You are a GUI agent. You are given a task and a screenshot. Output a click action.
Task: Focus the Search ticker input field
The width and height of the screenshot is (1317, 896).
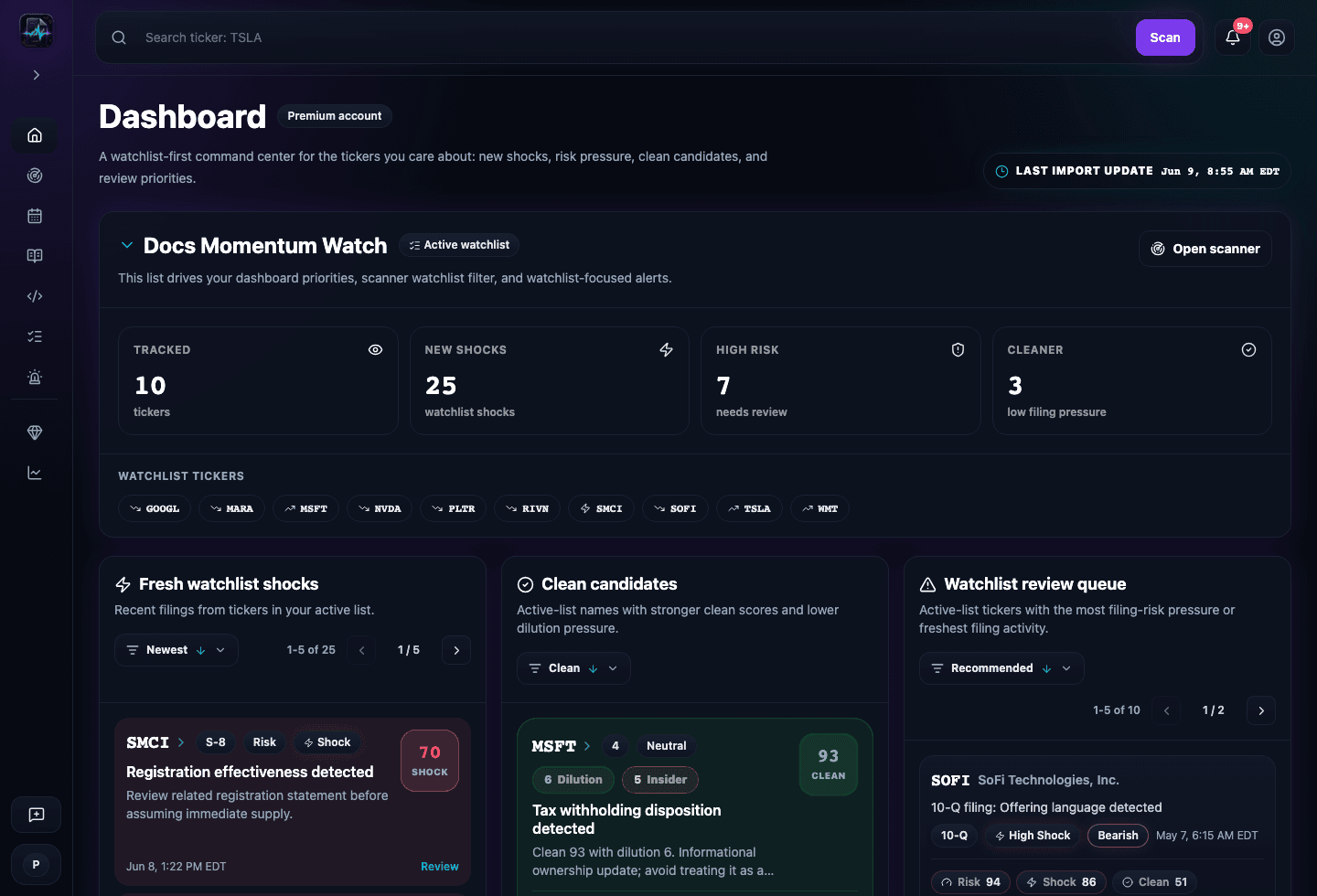click(x=631, y=37)
